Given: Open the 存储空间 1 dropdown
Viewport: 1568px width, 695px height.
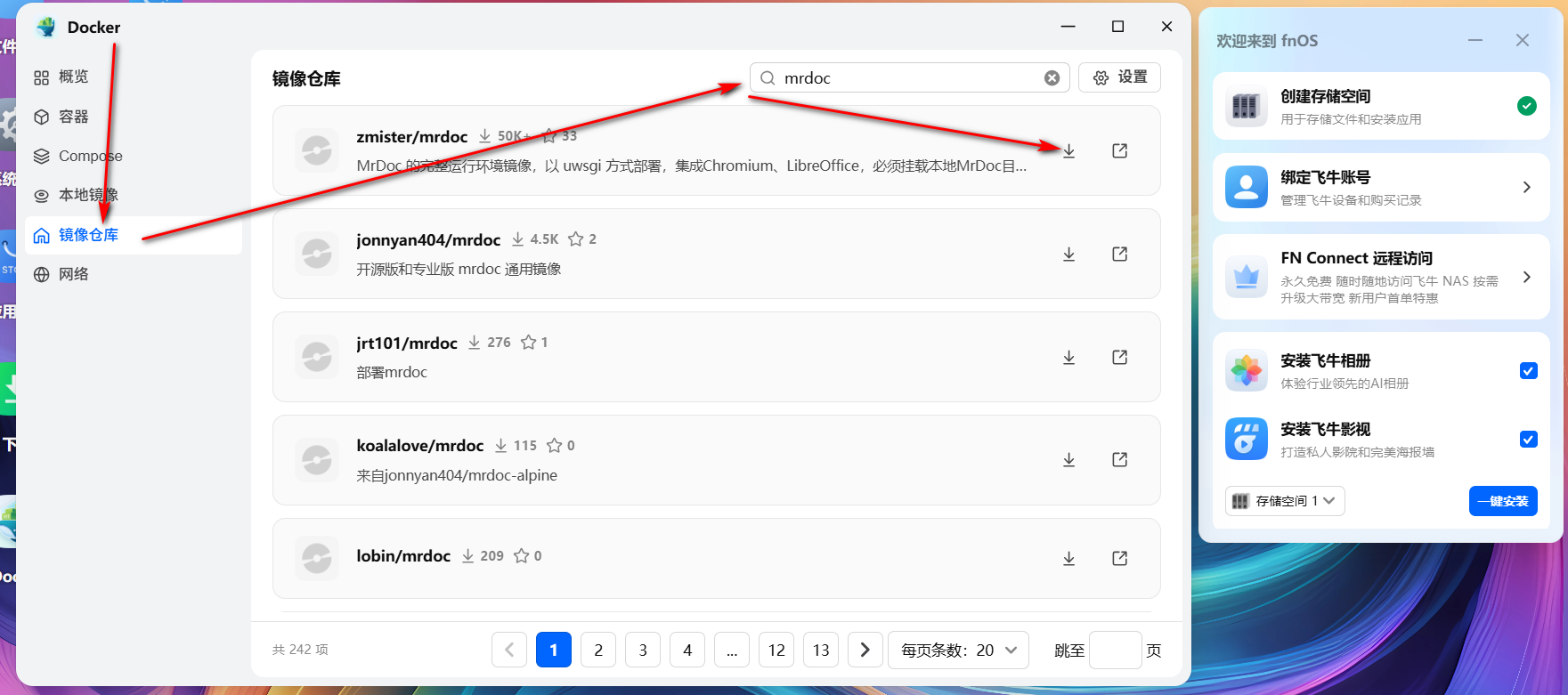Looking at the screenshot, I should pos(1284,501).
